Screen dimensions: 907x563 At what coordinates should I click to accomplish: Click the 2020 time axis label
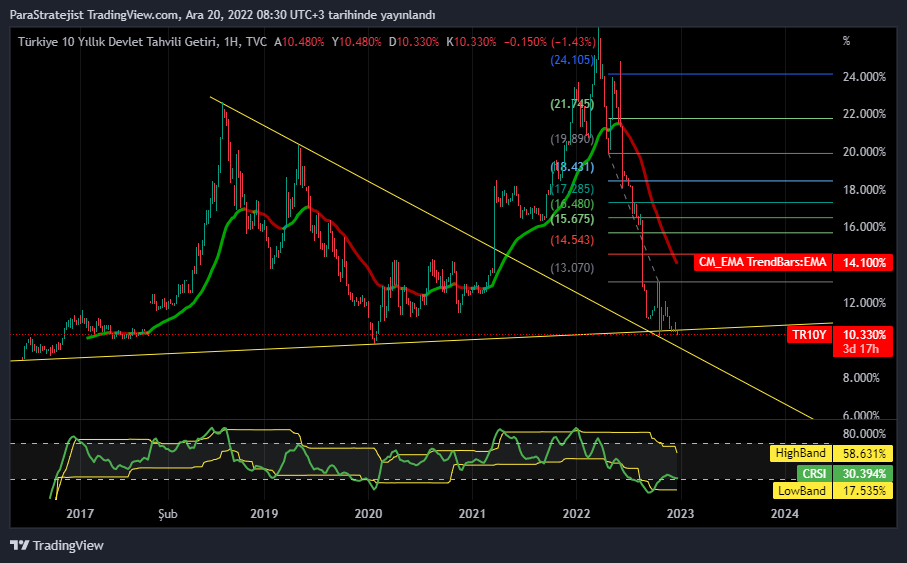point(368,513)
